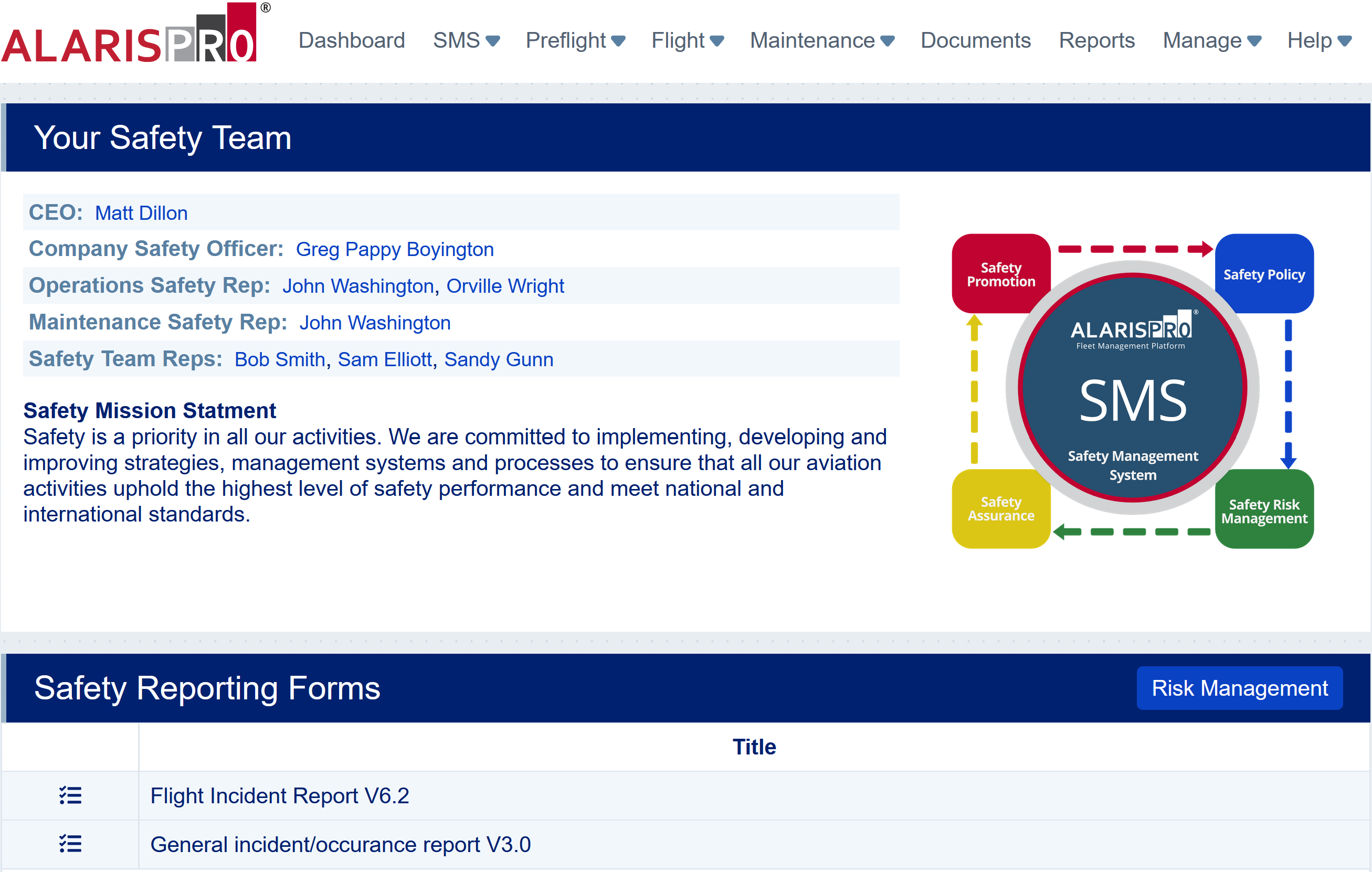Viewport: 1372px width, 872px height.
Task: Click the Safety Reporting Forms header
Action: tap(207, 688)
